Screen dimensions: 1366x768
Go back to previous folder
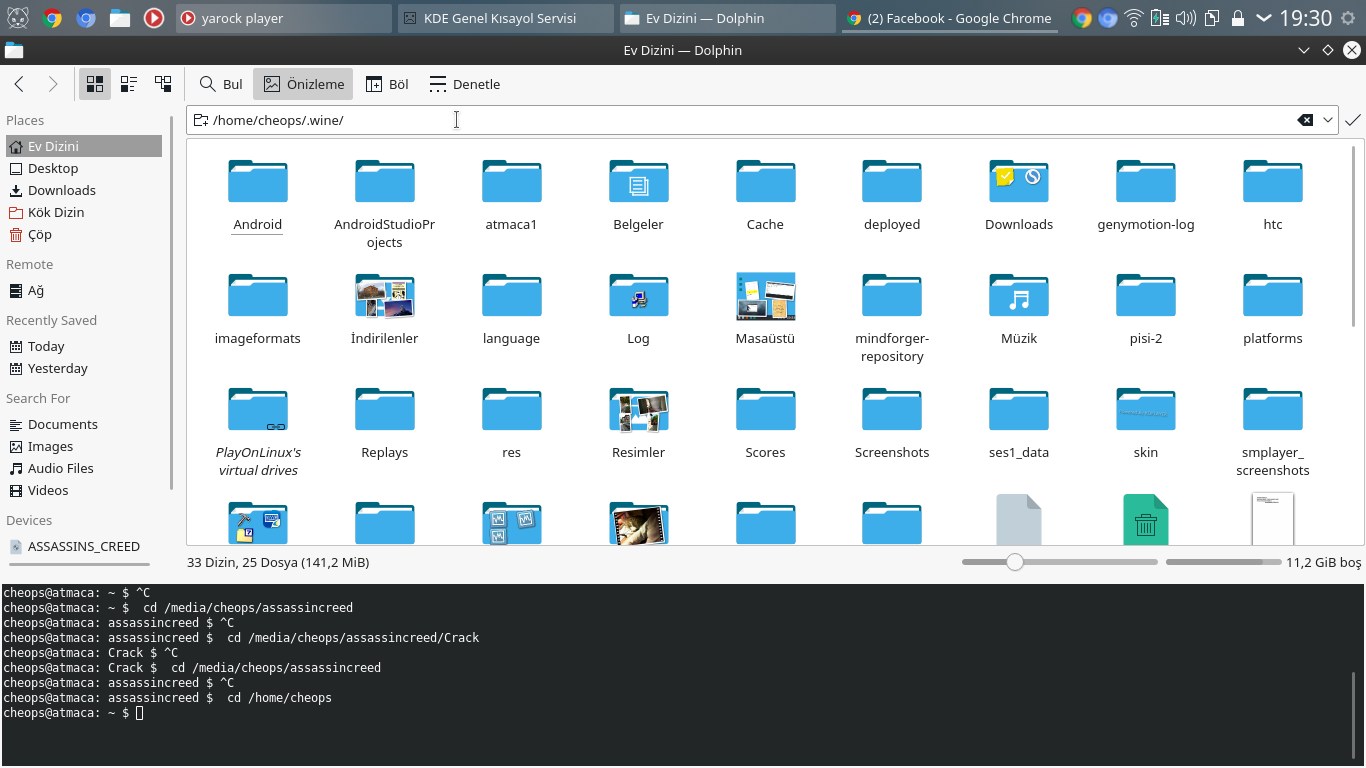[19, 84]
